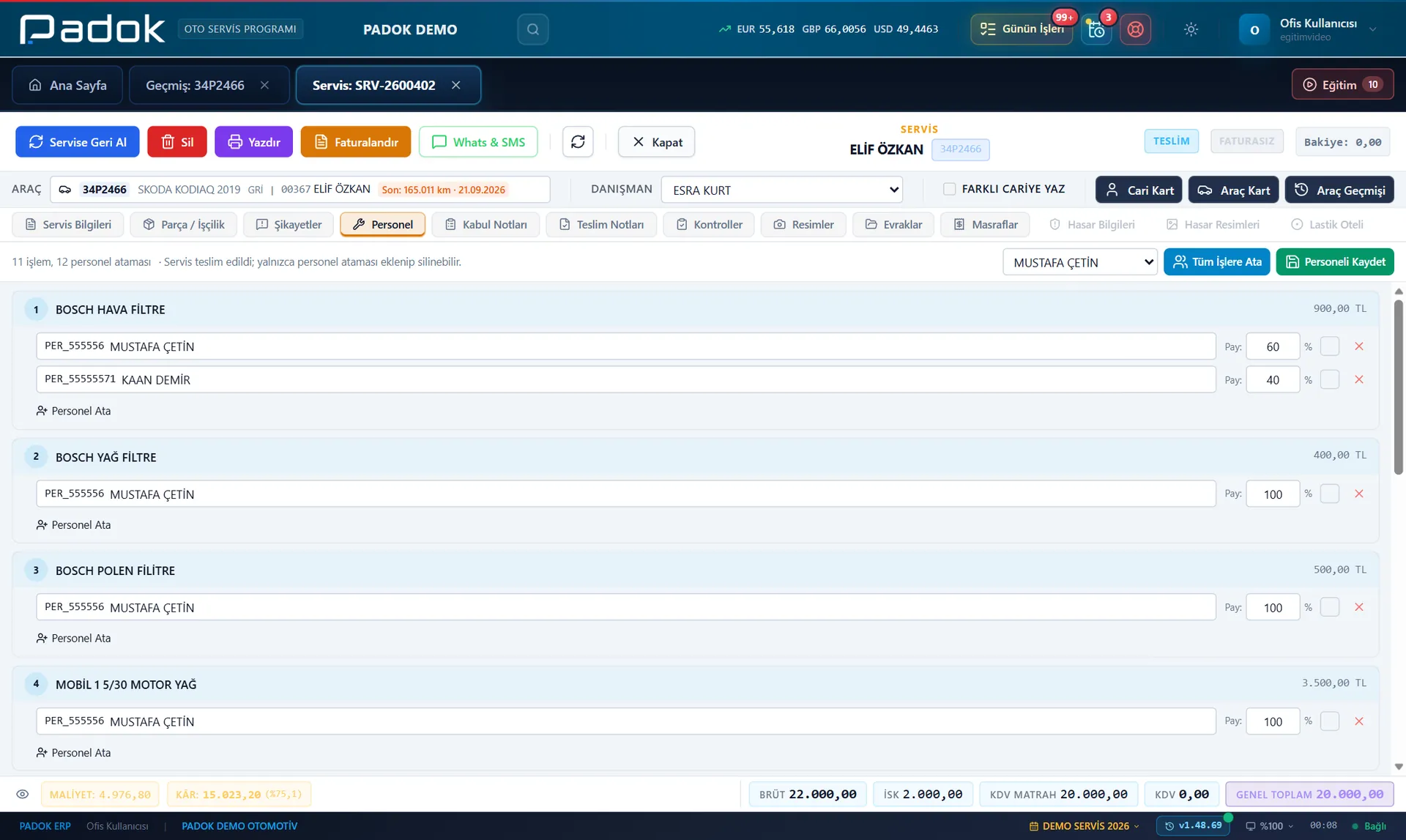Screen dimensions: 1406x840
Task: Click the Pay field showing 40
Action: click(1273, 379)
